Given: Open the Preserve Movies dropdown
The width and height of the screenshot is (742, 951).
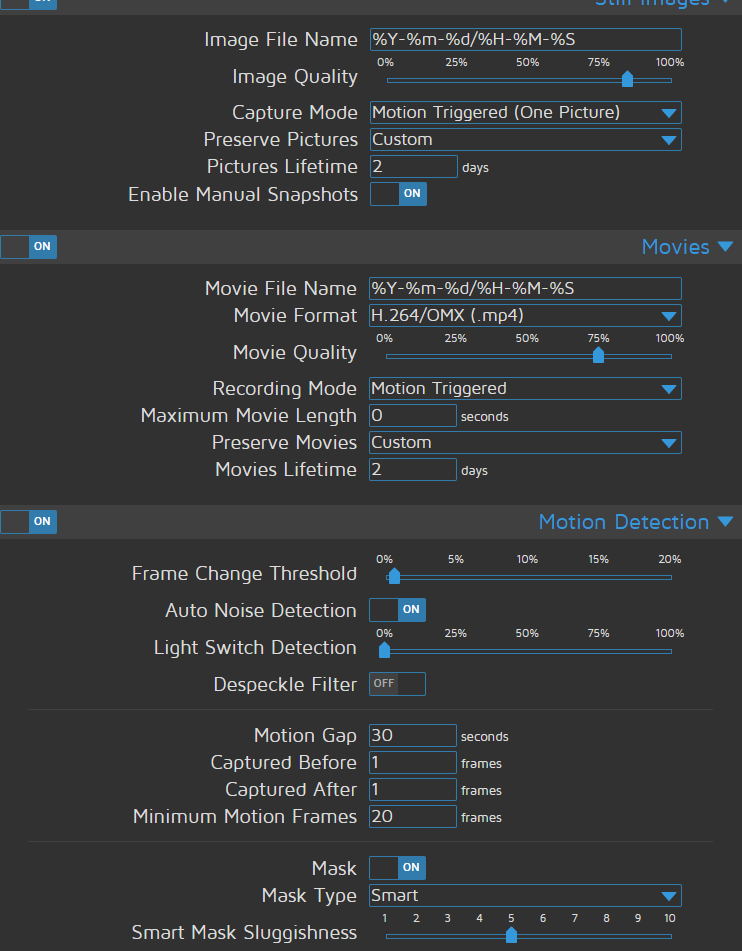Looking at the screenshot, I should (x=525, y=442).
